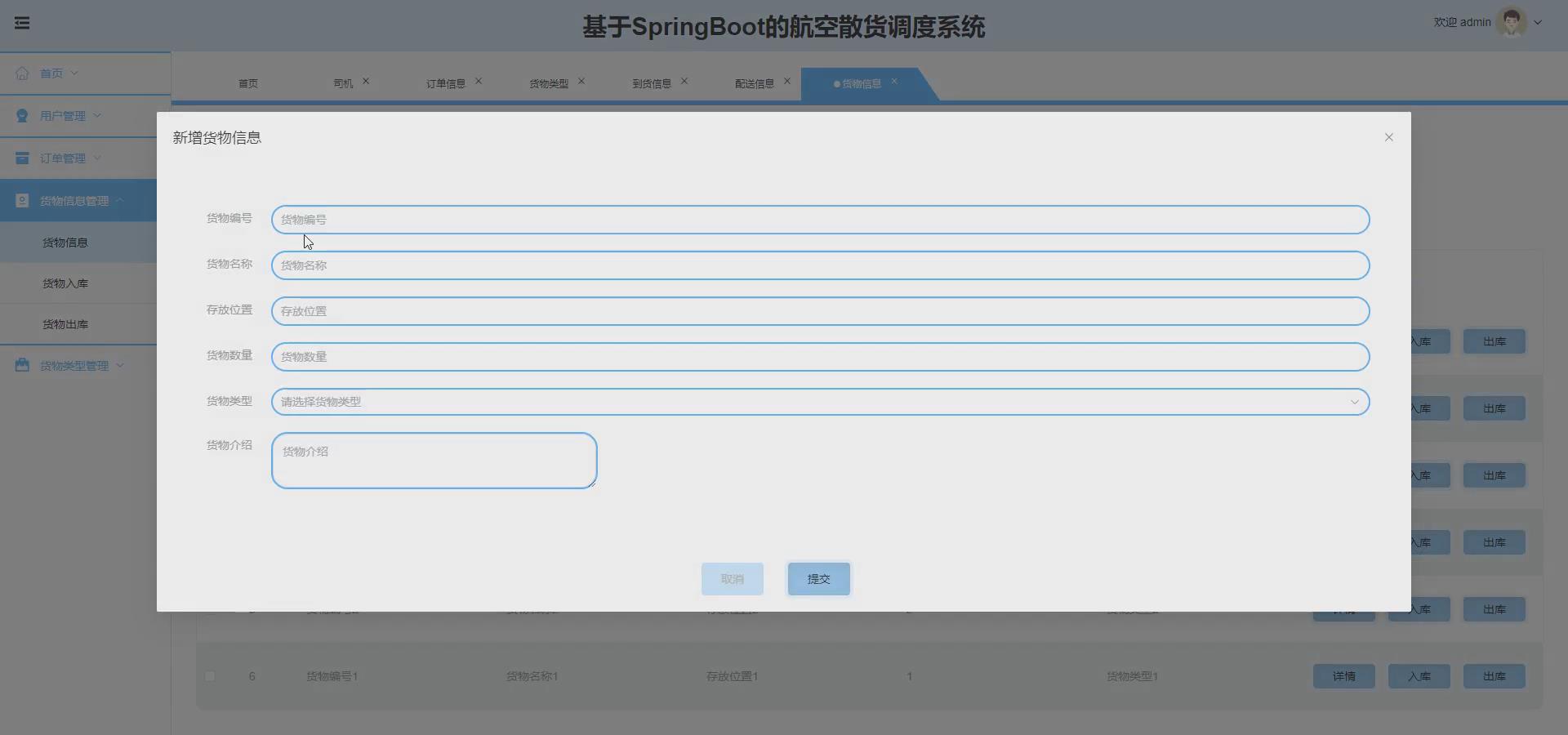
Task: Click 货物类型1 cell in row 6
Action: [x=1133, y=676]
